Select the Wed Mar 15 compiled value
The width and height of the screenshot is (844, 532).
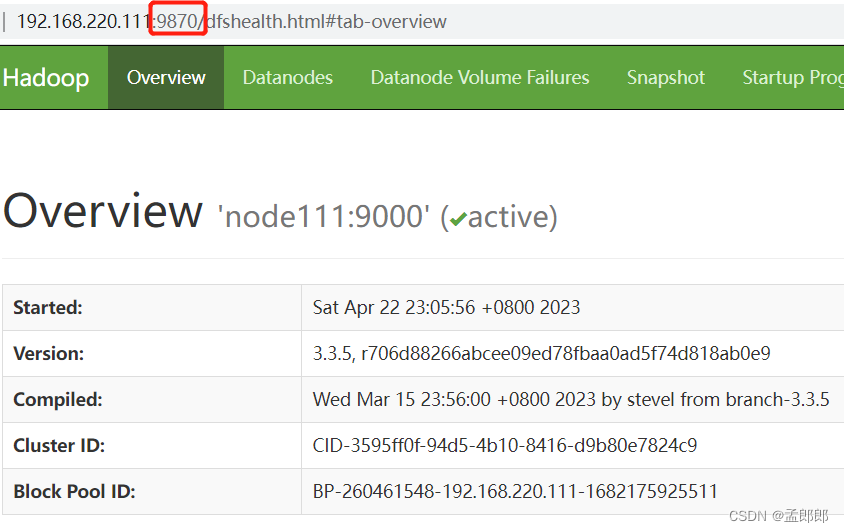571,399
